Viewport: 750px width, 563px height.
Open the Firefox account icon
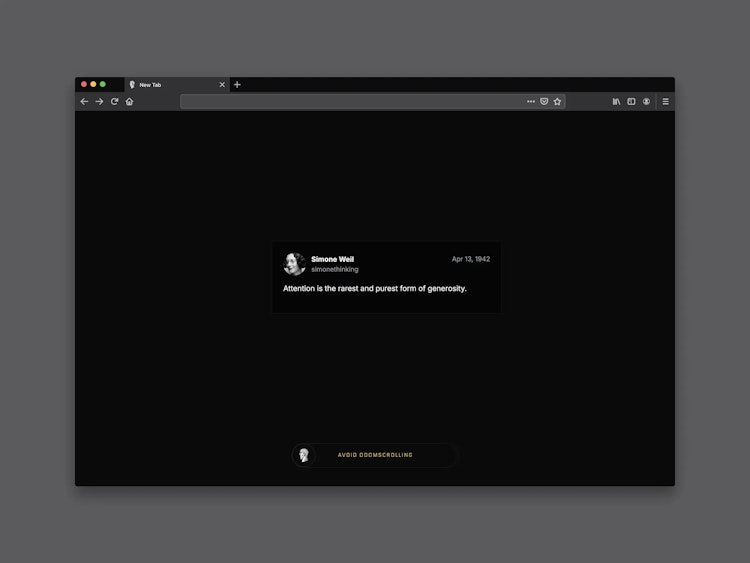pos(646,101)
